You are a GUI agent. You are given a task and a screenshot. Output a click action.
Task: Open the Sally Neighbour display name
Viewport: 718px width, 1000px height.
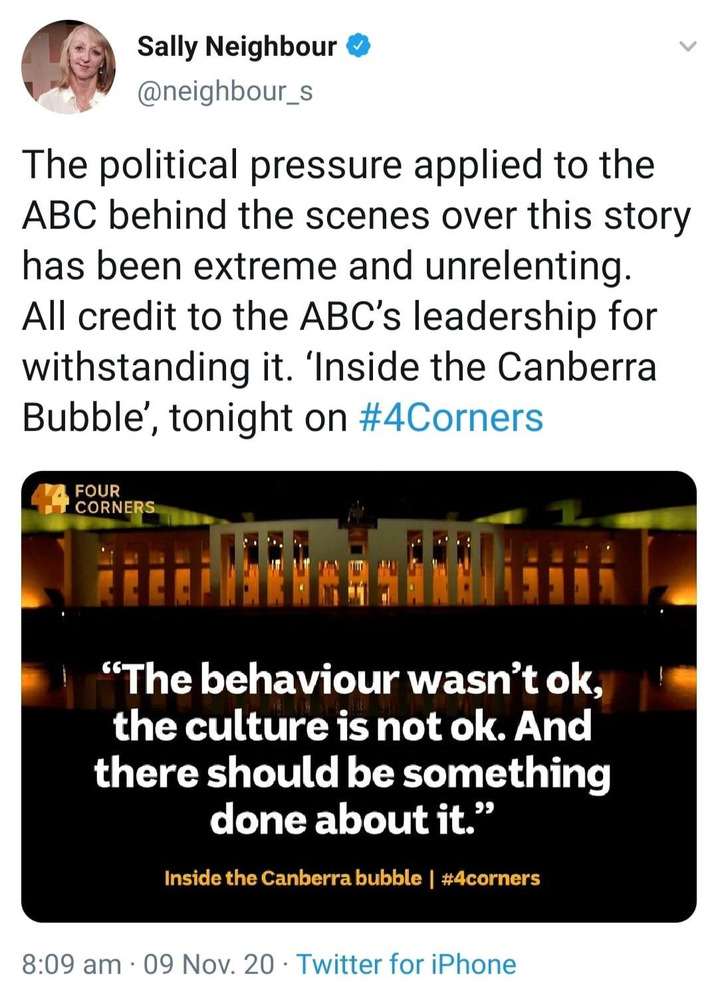pyautogui.click(x=237, y=46)
